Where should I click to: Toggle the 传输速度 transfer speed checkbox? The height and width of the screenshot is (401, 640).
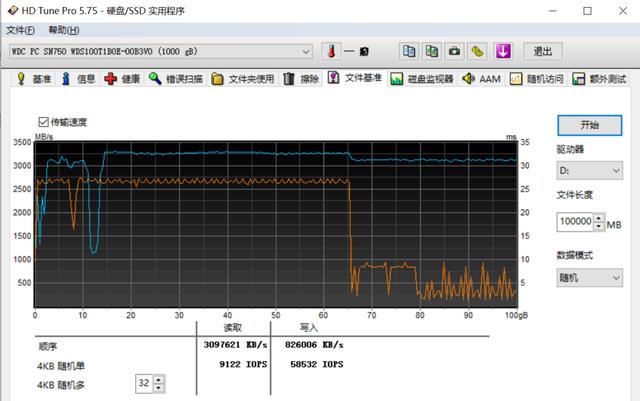point(44,122)
